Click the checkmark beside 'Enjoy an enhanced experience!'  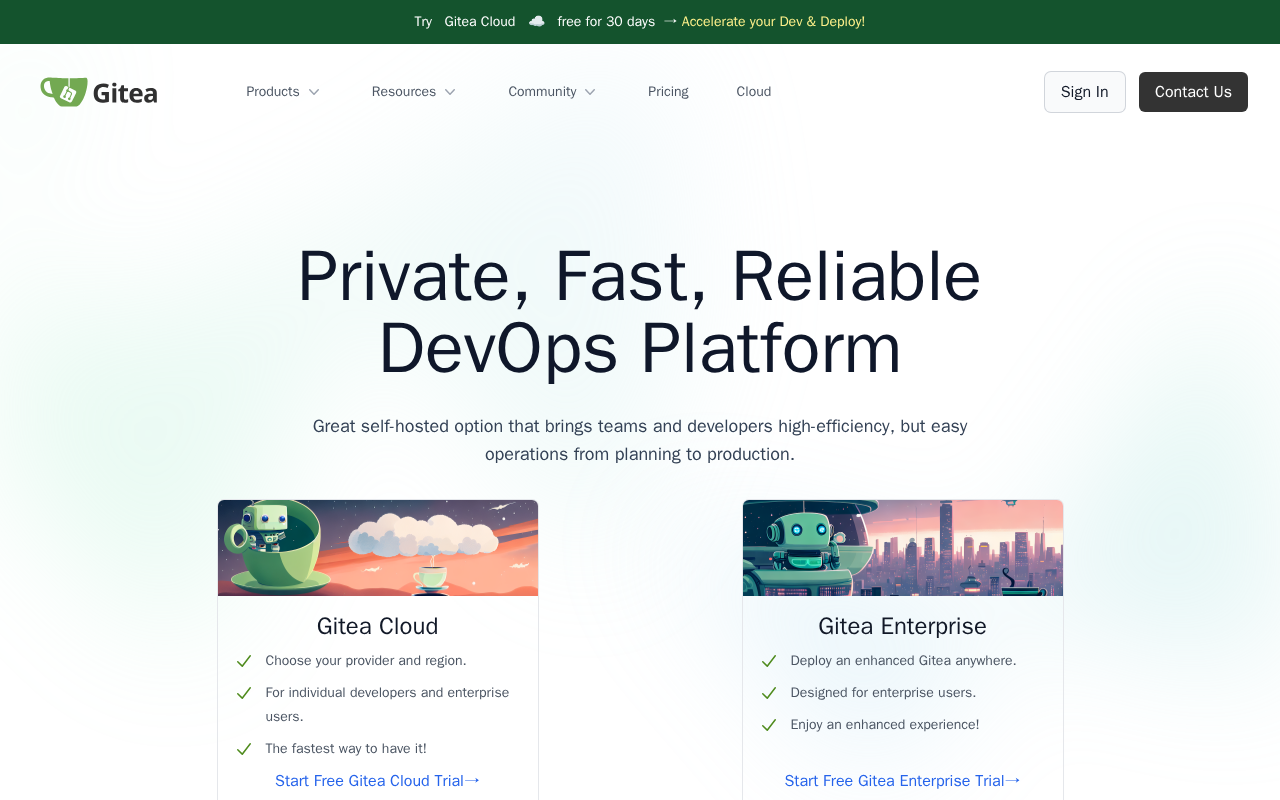[x=769, y=725]
